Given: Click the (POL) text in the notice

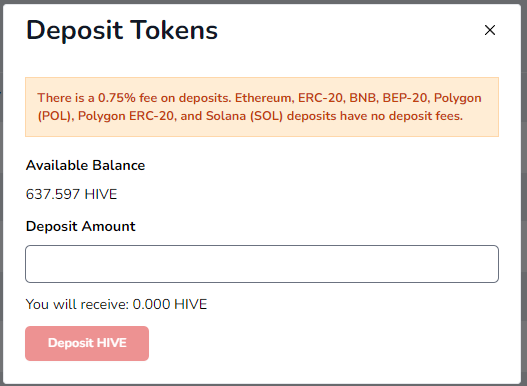Looking at the screenshot, I should point(55,116).
